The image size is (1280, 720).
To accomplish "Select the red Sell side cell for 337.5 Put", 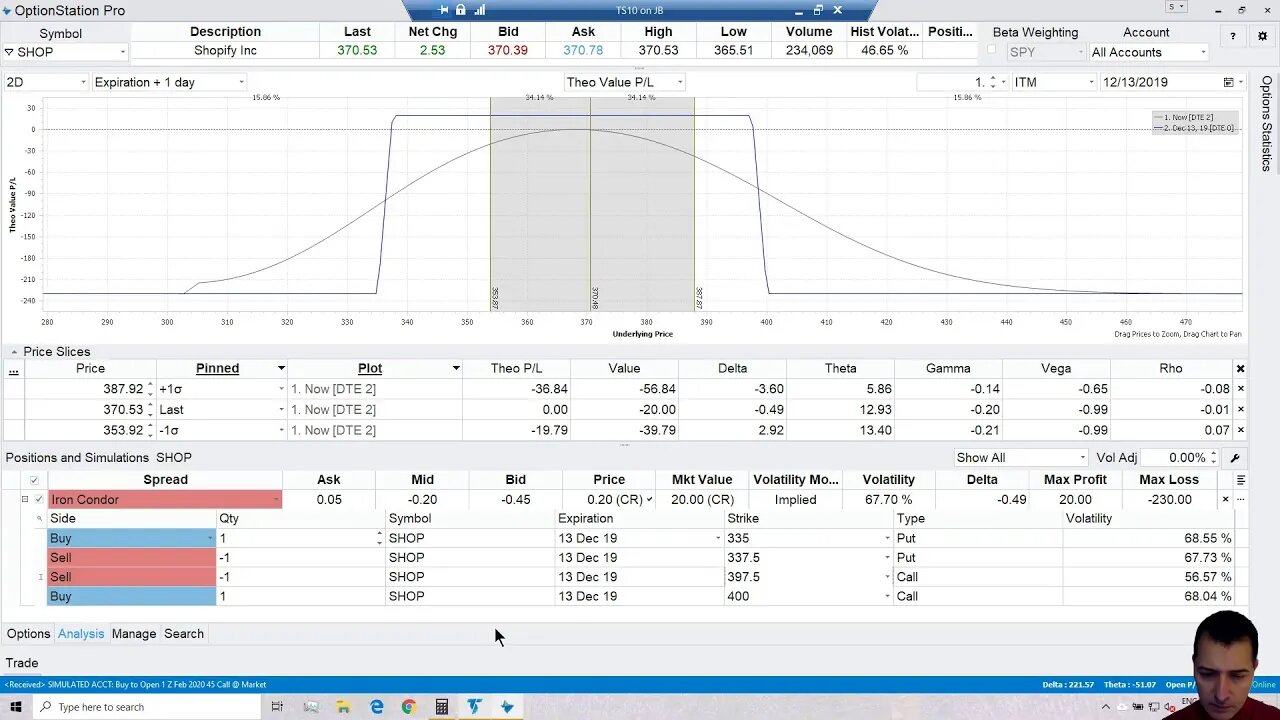I will click(x=132, y=558).
